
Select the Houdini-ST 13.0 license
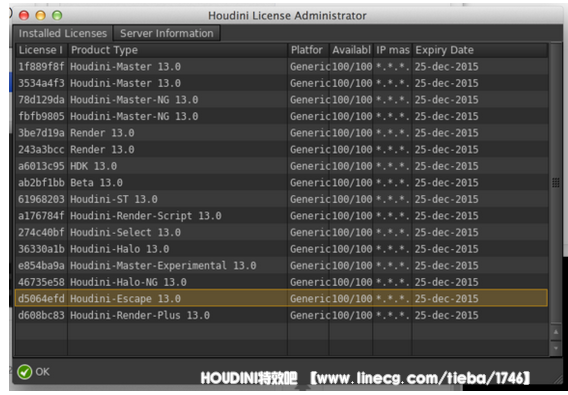point(281,199)
